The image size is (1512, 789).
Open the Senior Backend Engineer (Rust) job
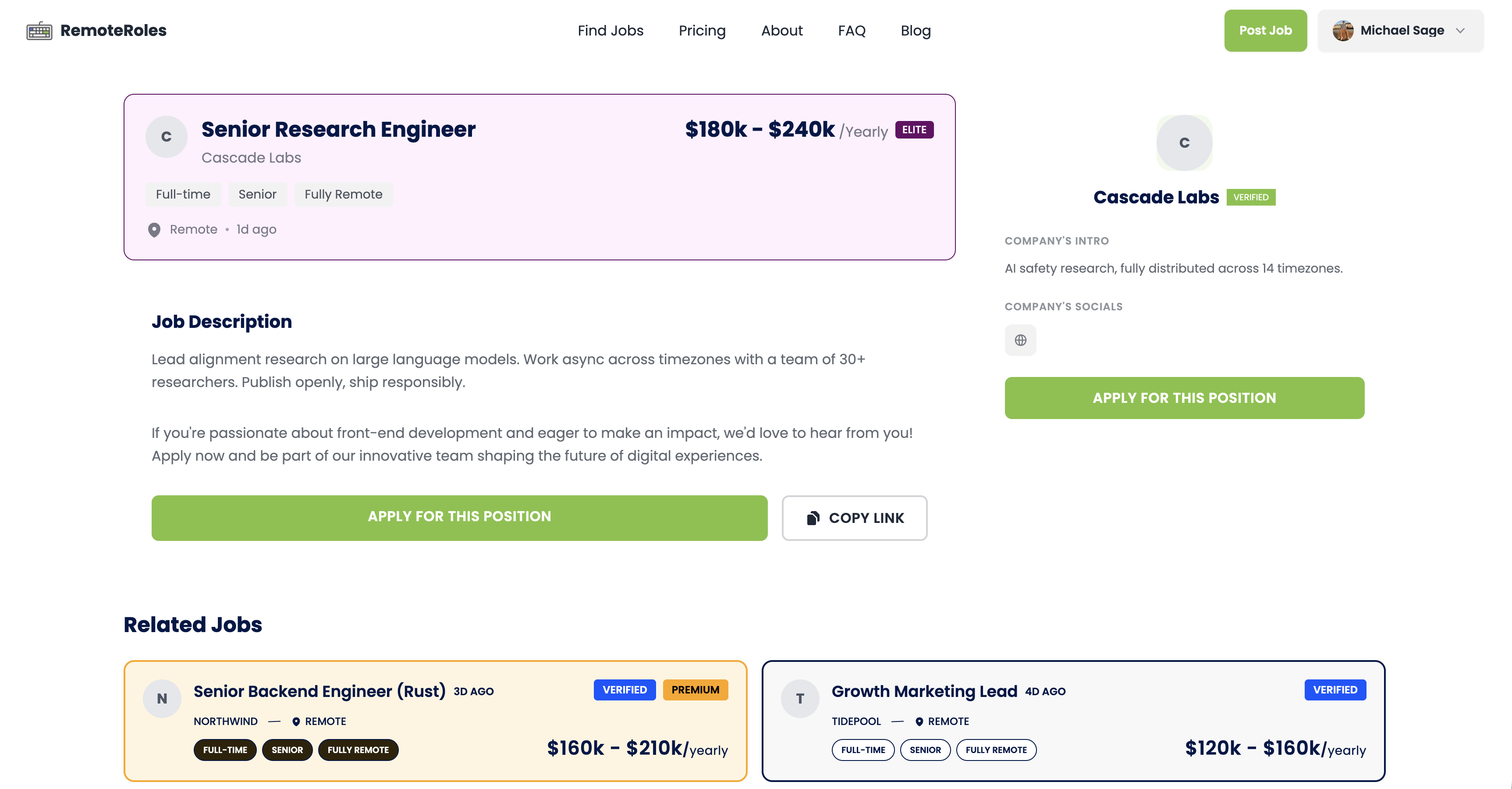(x=319, y=691)
